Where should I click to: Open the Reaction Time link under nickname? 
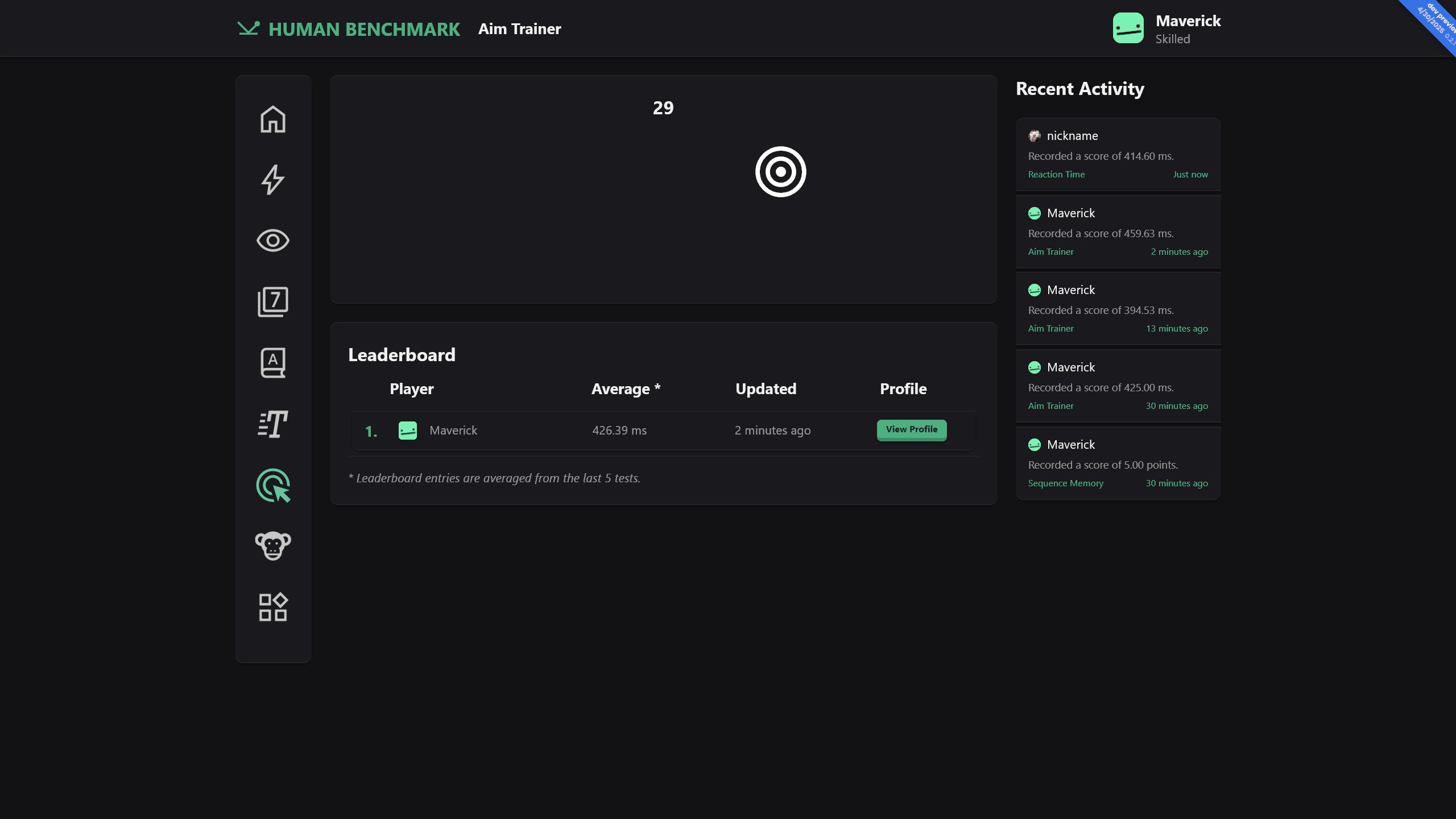click(1056, 175)
